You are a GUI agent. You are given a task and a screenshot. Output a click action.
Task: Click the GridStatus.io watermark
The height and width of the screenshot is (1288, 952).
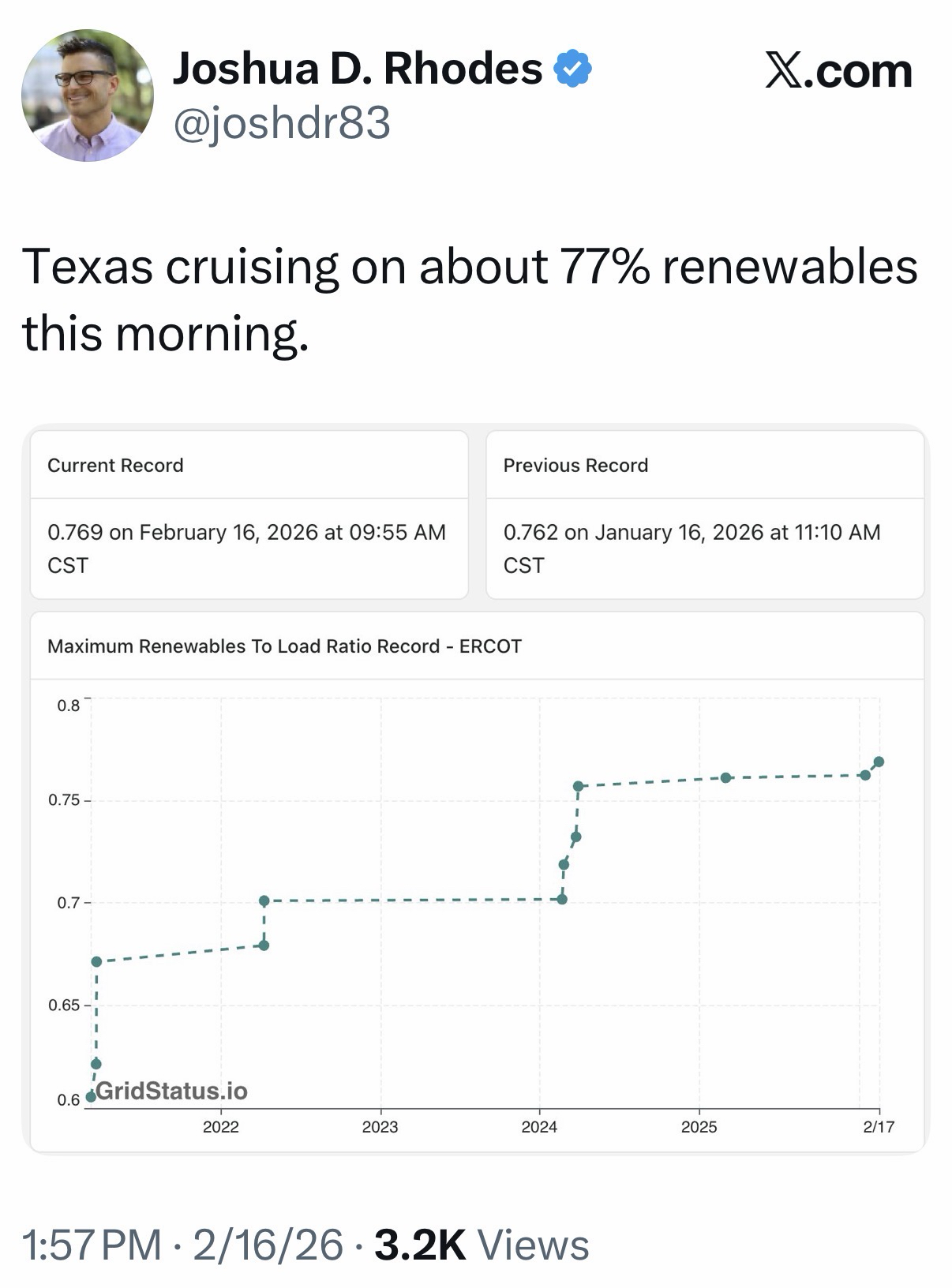point(171,1091)
